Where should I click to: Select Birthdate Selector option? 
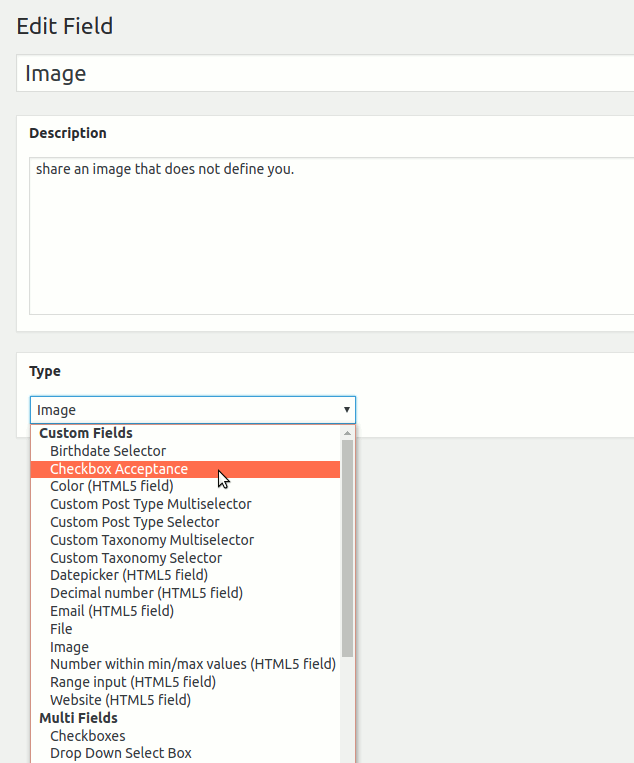coord(108,451)
